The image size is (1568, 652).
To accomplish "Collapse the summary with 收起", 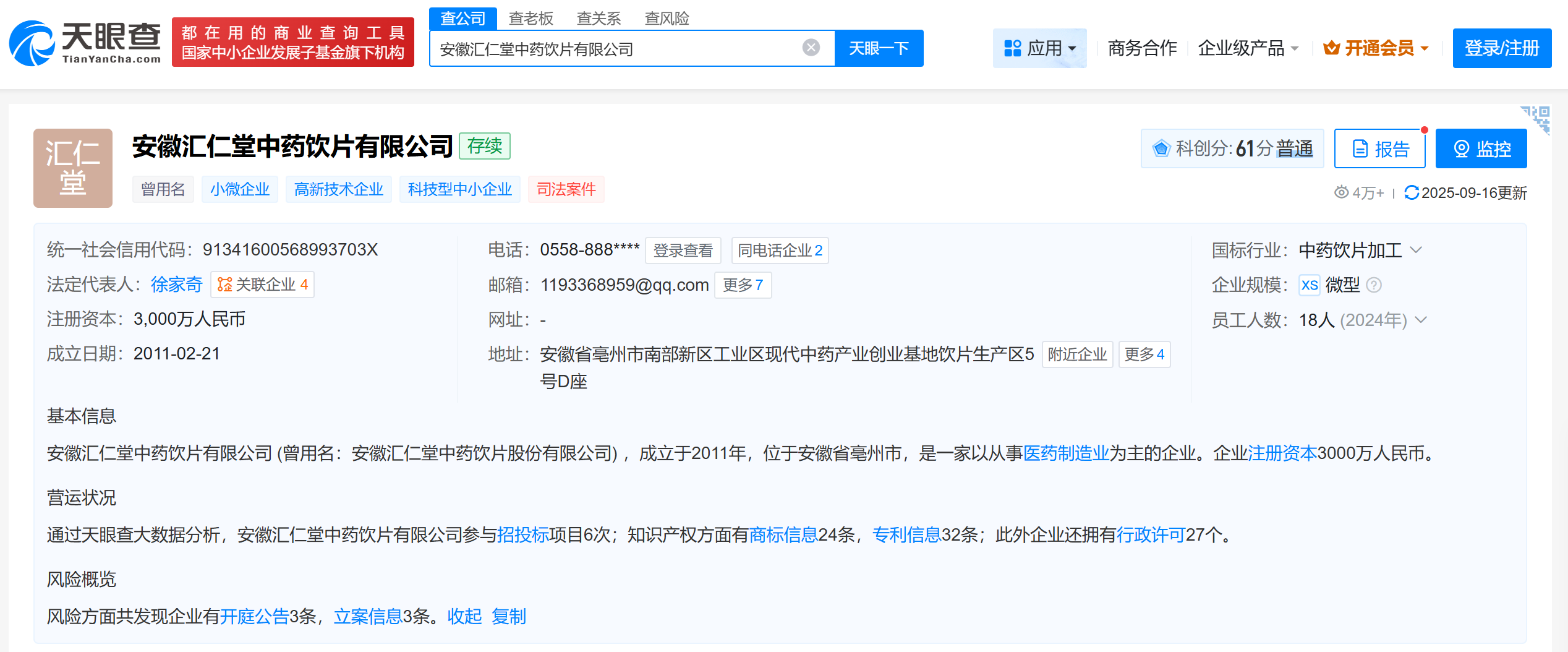I will (x=464, y=616).
